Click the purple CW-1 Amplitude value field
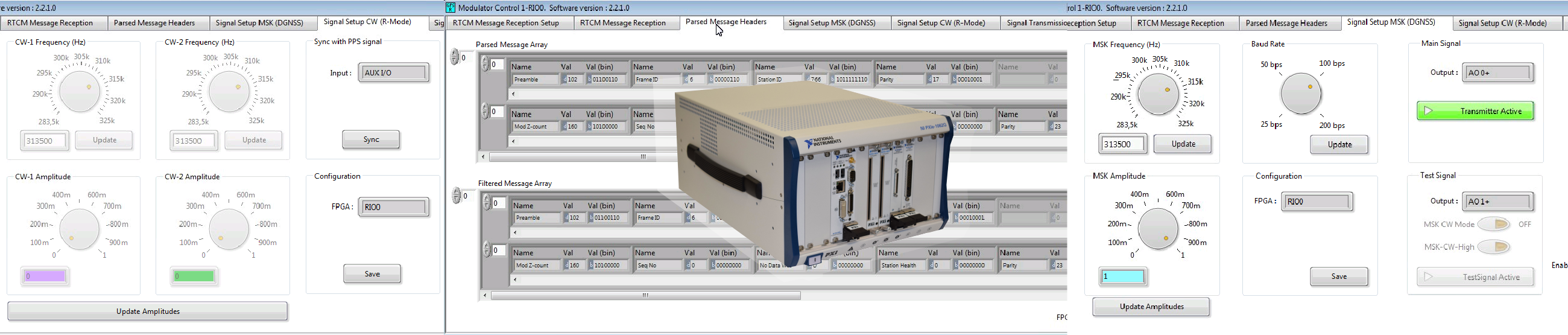This screenshot has height=335, width=1568. pyautogui.click(x=45, y=276)
